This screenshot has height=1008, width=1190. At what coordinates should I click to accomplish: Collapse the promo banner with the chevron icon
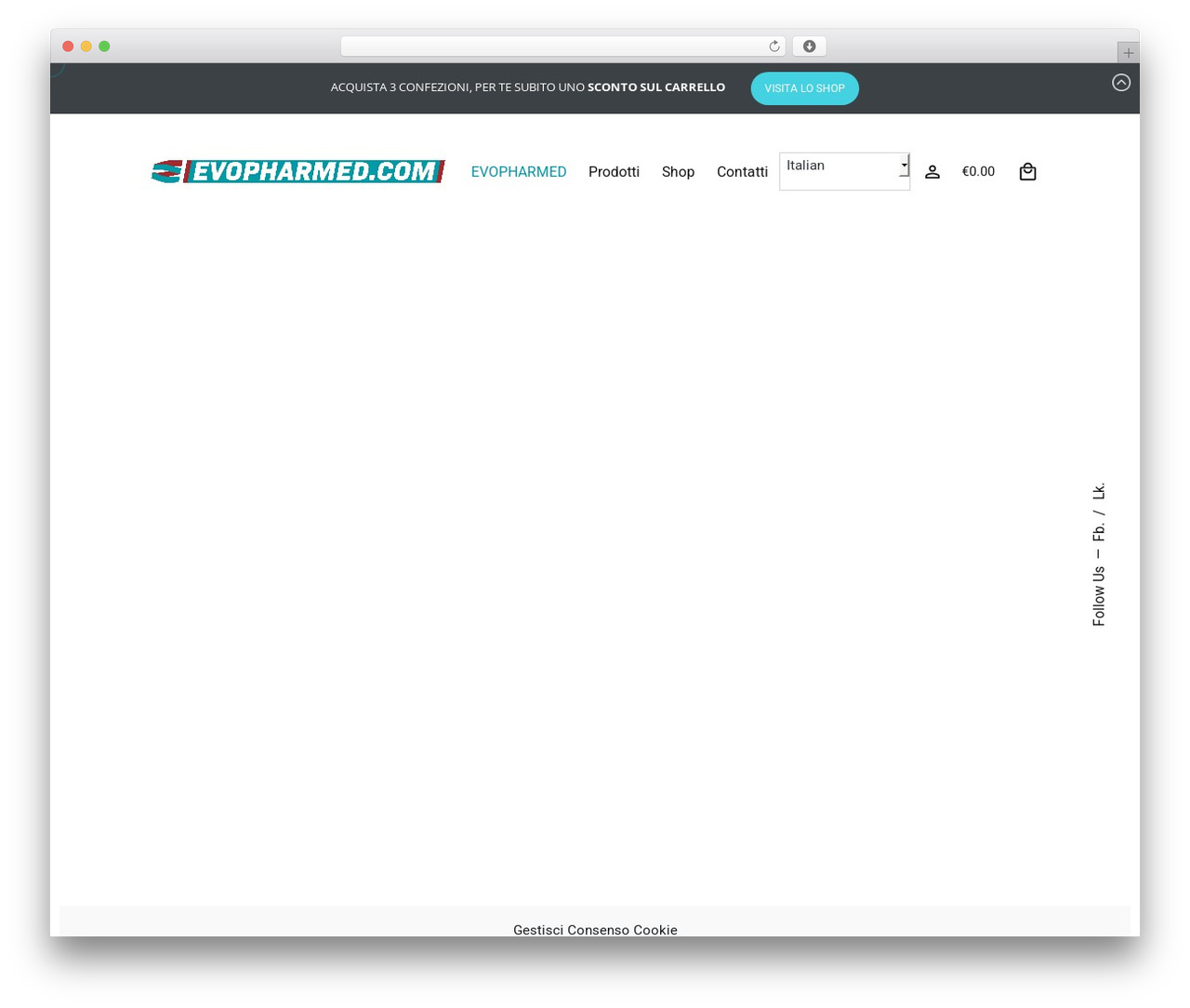(1121, 83)
